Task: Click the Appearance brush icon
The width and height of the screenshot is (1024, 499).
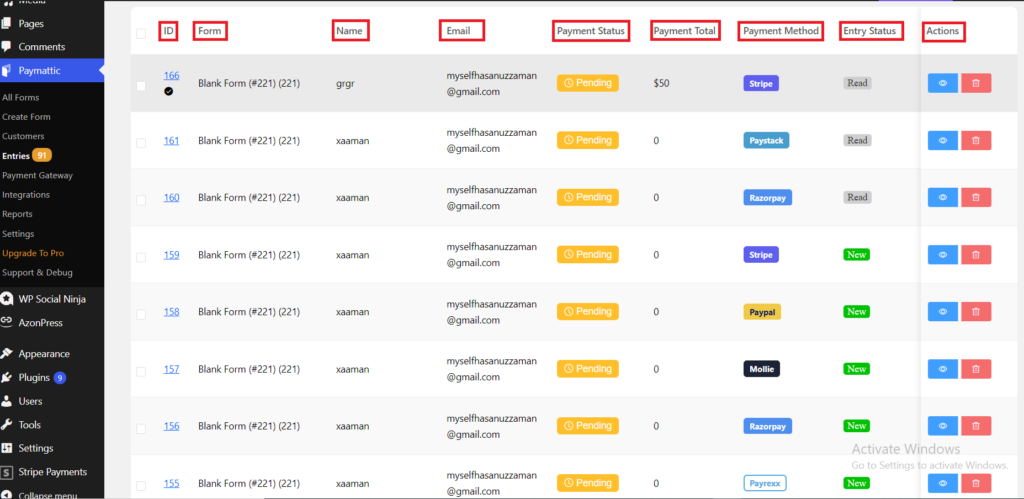Action: pos(7,353)
